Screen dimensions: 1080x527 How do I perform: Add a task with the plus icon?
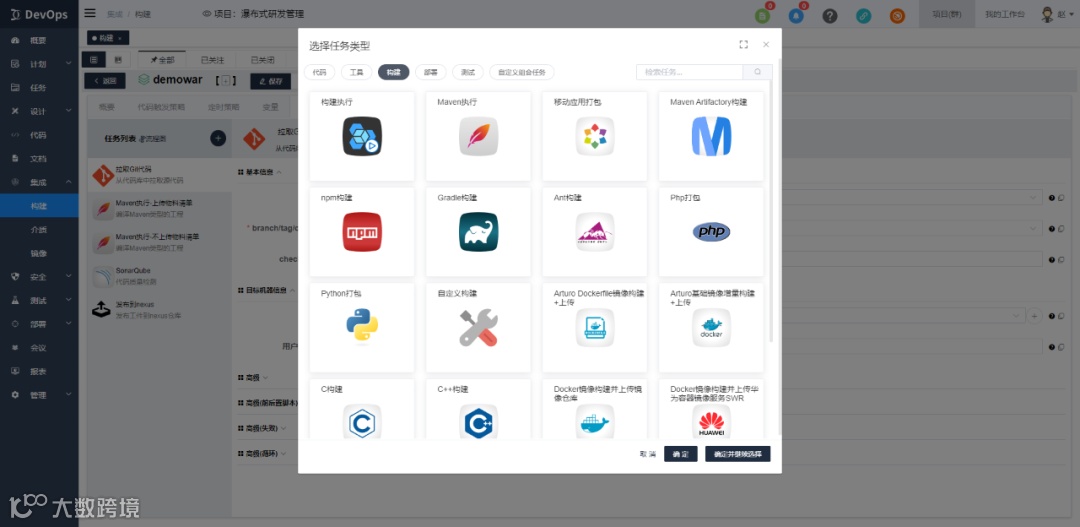(218, 138)
